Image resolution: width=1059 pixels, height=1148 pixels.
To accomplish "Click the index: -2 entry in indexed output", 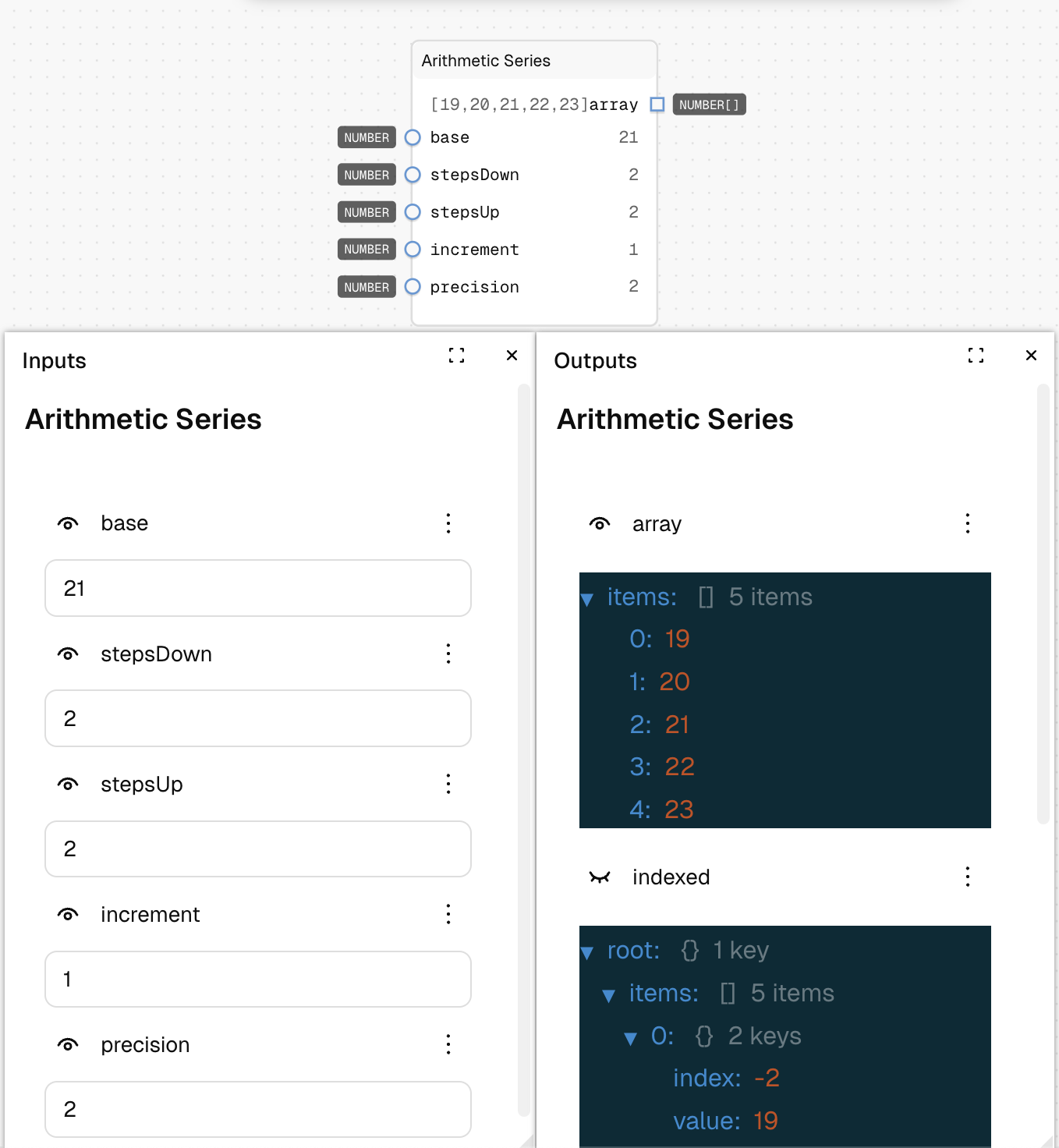I will [x=726, y=1078].
